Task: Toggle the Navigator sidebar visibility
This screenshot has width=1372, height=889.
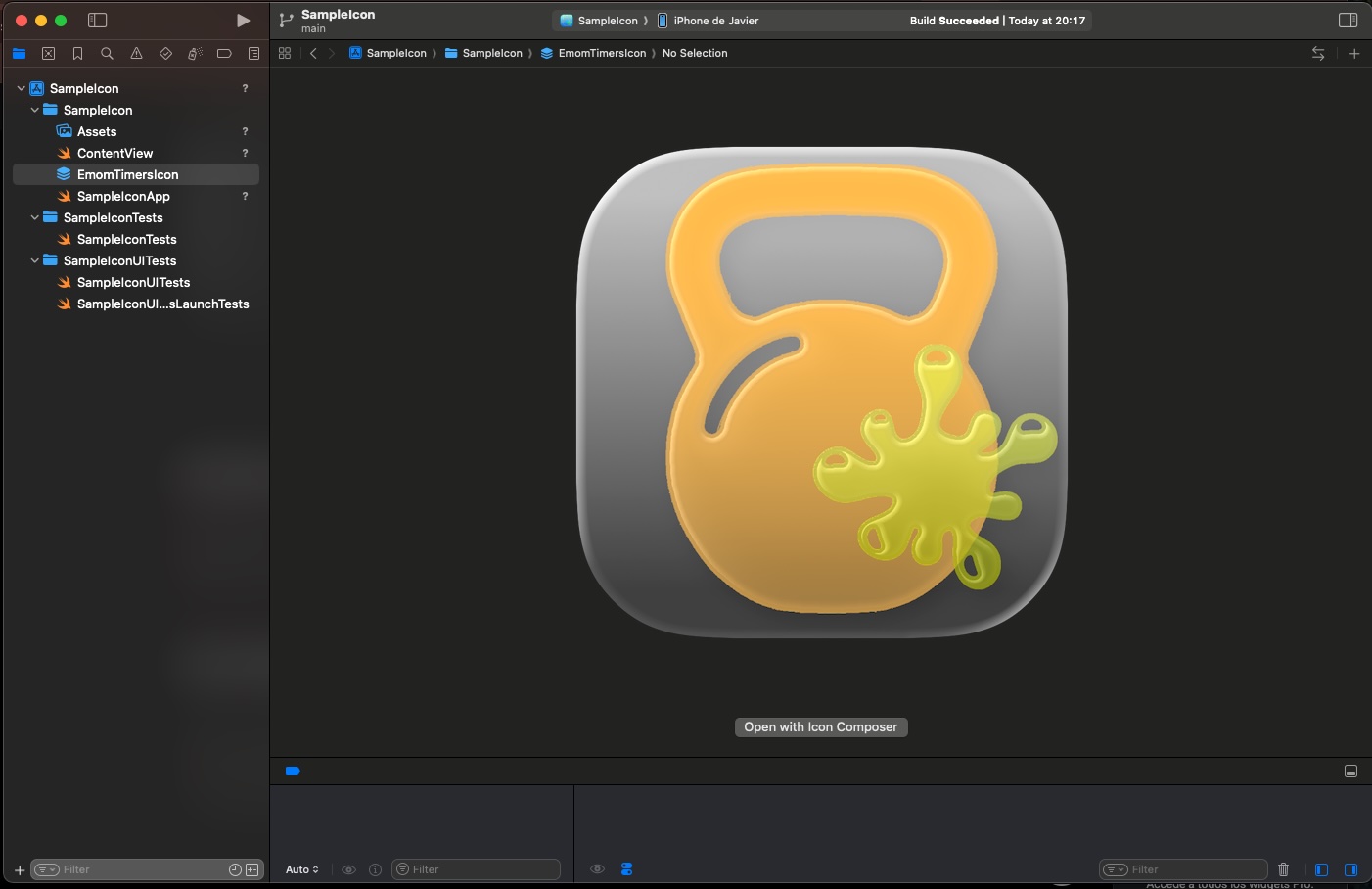Action: point(98,20)
